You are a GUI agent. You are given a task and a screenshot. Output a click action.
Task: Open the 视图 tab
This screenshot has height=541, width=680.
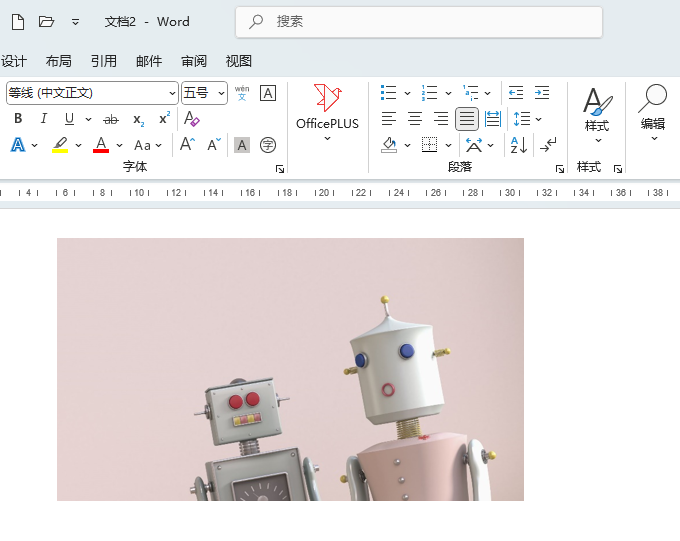(239, 61)
